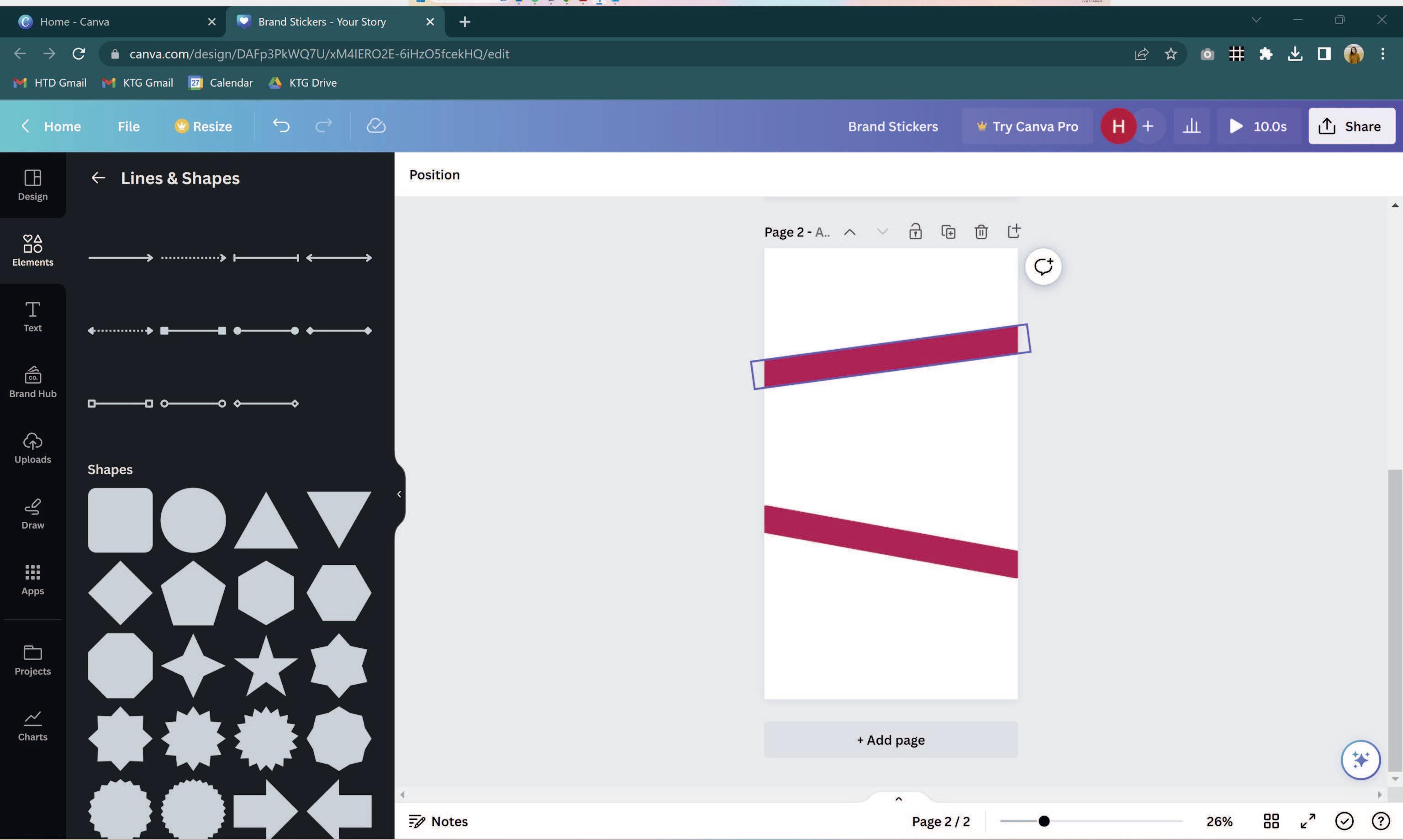Collapse the Lines & Shapes side panel
This screenshot has width=1403, height=840.
pos(399,494)
